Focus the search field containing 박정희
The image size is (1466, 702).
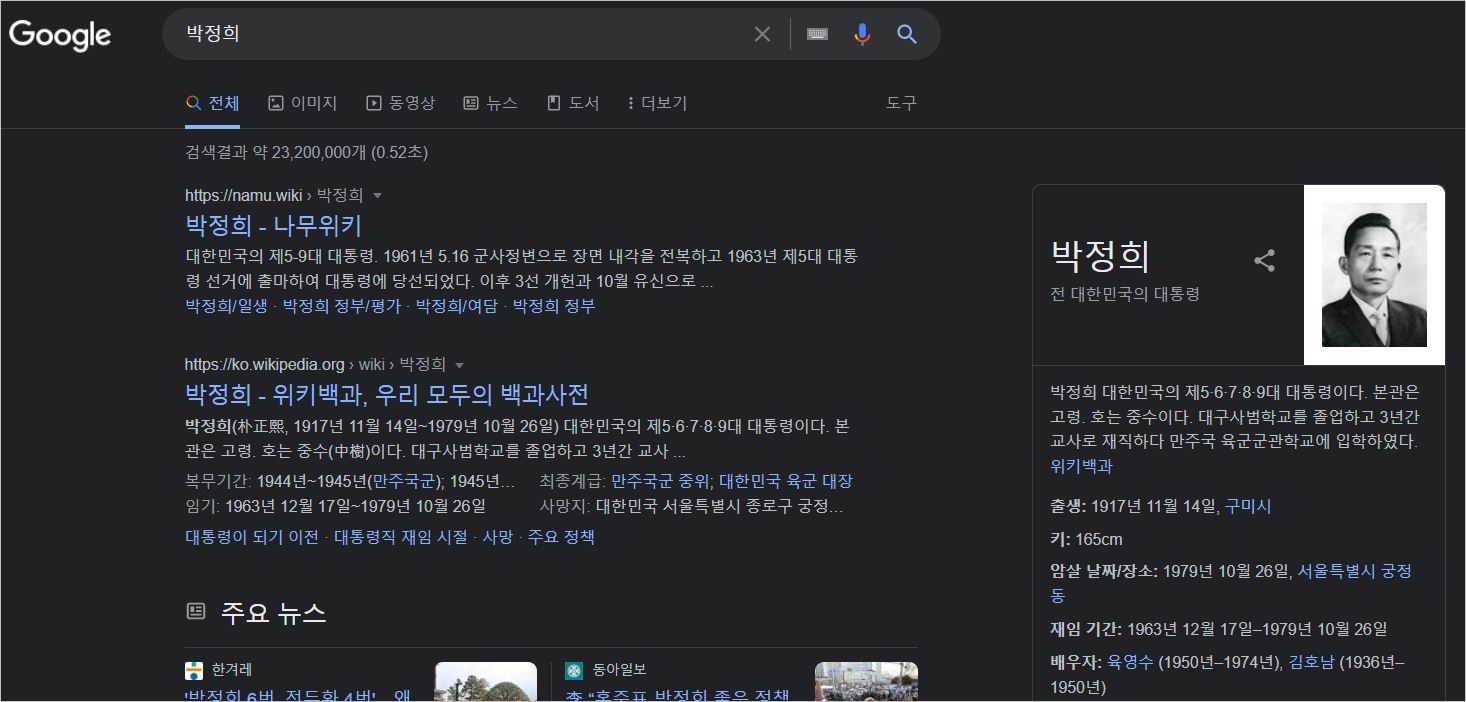[460, 34]
